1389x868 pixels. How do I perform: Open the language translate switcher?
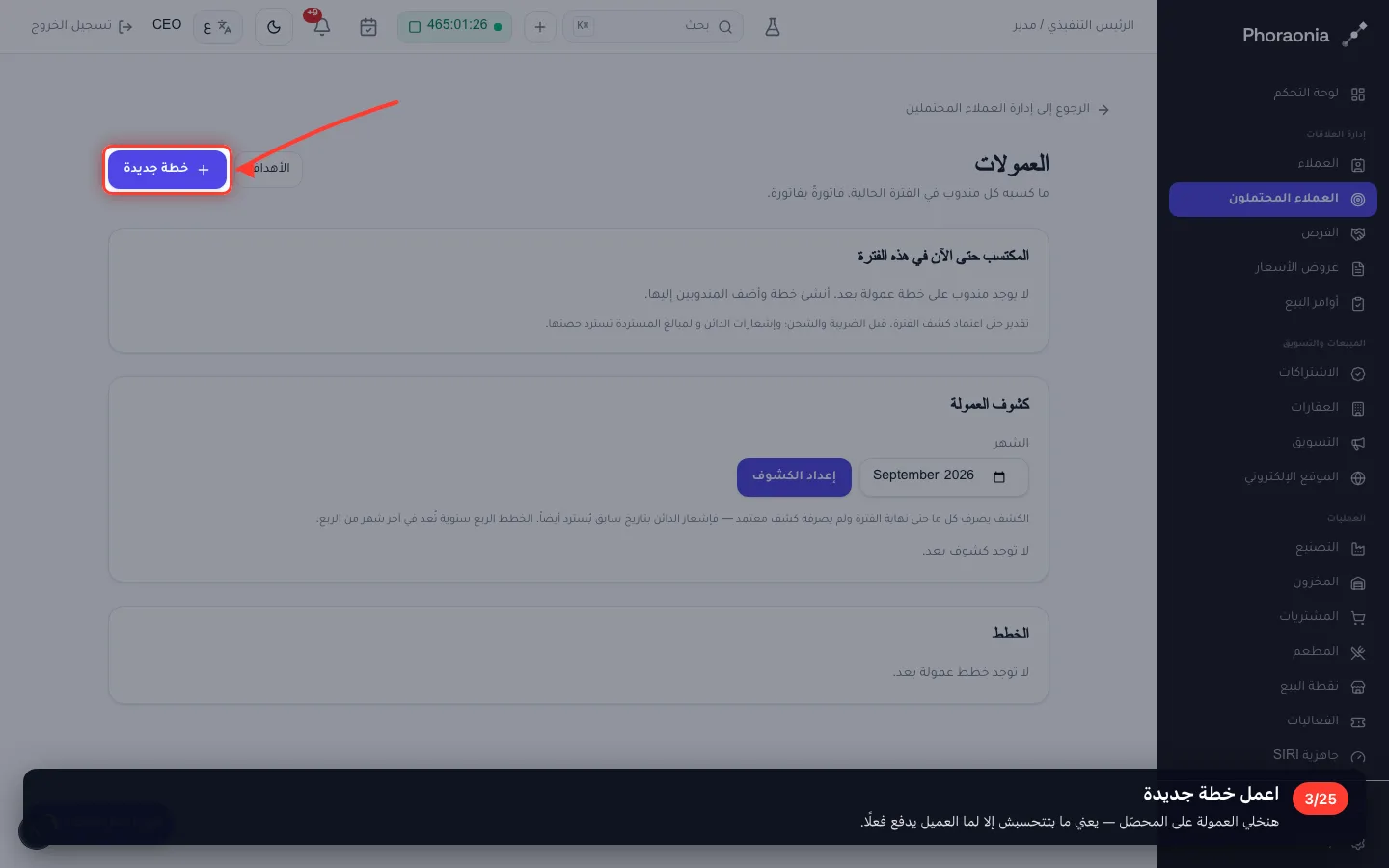point(218,27)
